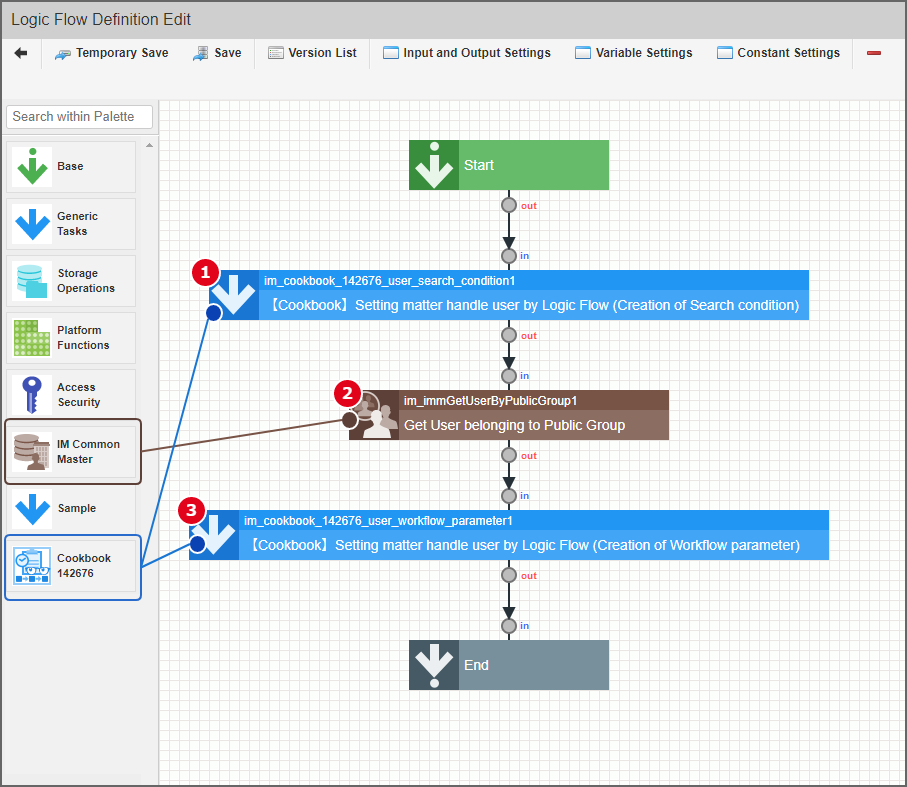Open the Base palette category

pos(71,166)
